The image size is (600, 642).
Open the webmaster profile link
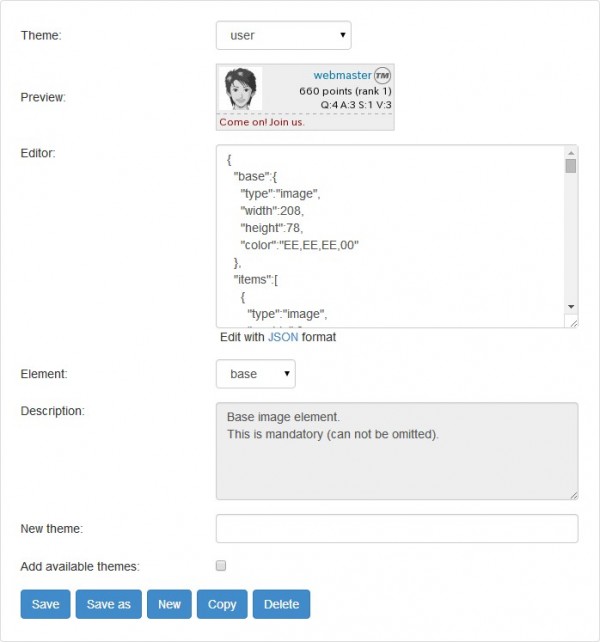click(x=343, y=75)
